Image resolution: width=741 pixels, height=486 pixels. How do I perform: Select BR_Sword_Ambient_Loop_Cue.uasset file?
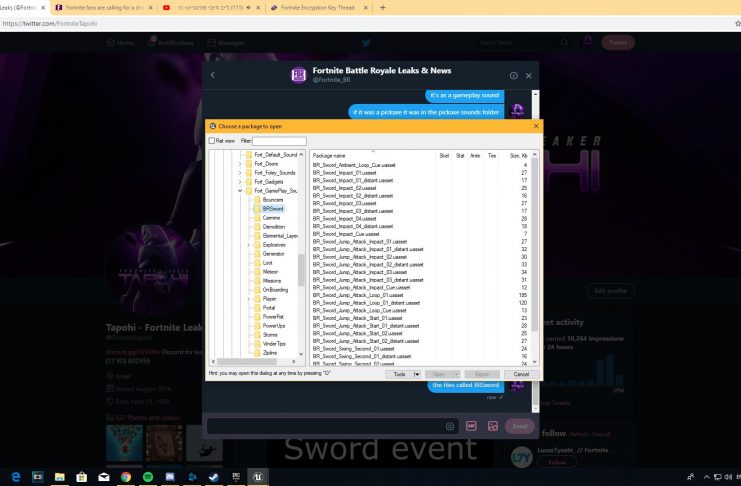354,165
